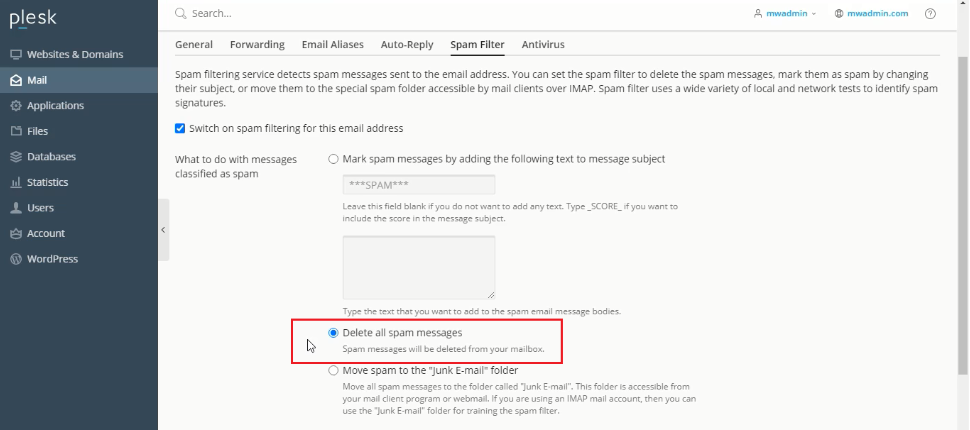Switch to the General tab
Viewport: 970px width, 430px height.
(x=194, y=45)
